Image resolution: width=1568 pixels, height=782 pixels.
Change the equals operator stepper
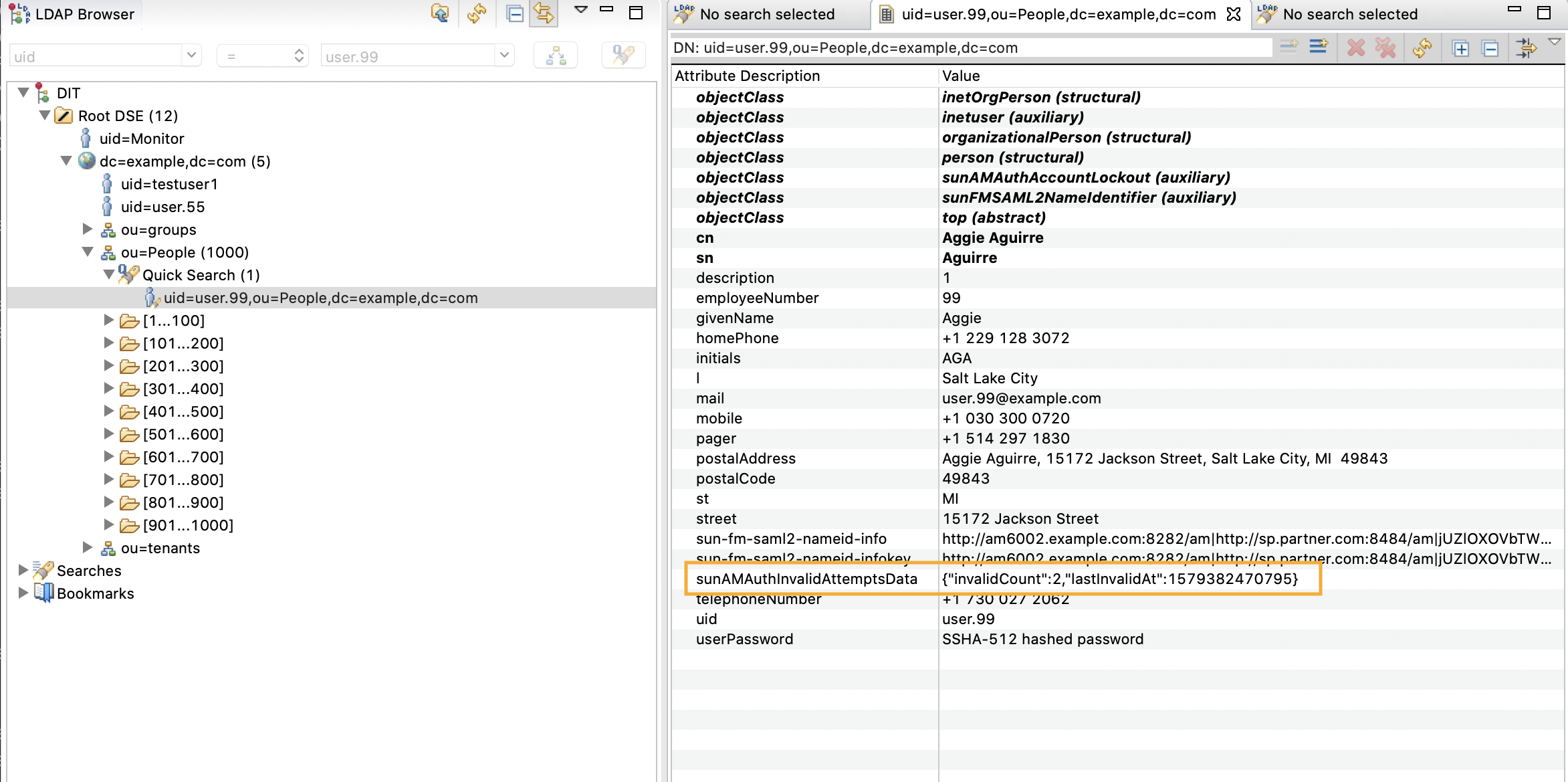[x=299, y=56]
